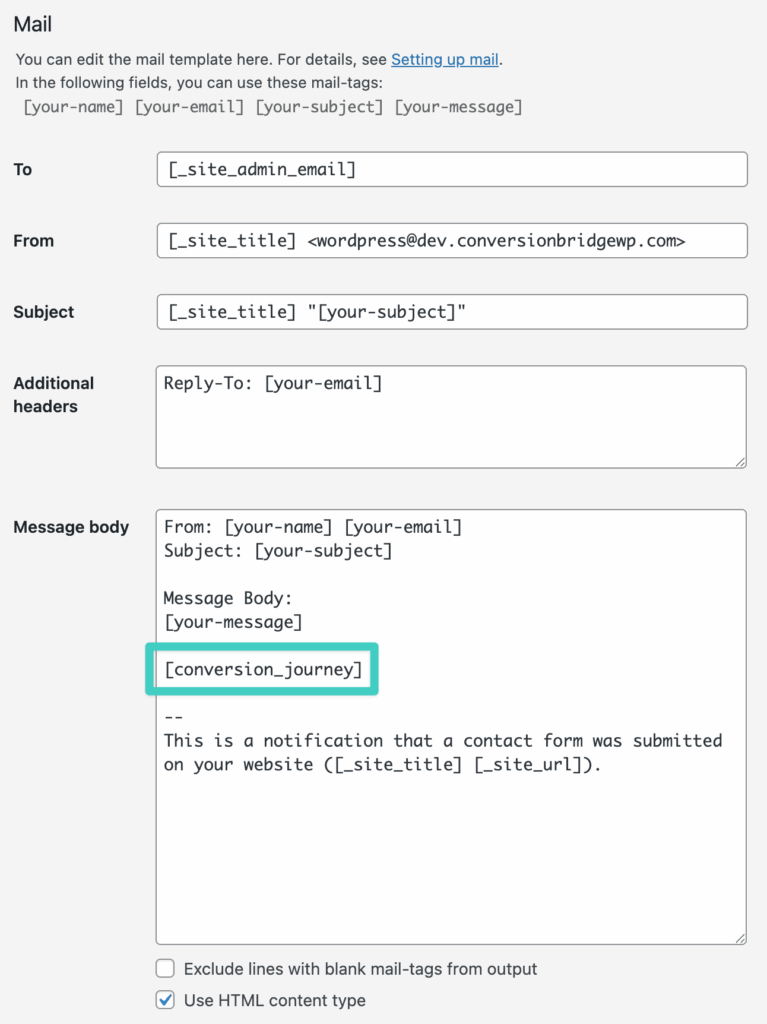Click the From field label

tap(34, 240)
